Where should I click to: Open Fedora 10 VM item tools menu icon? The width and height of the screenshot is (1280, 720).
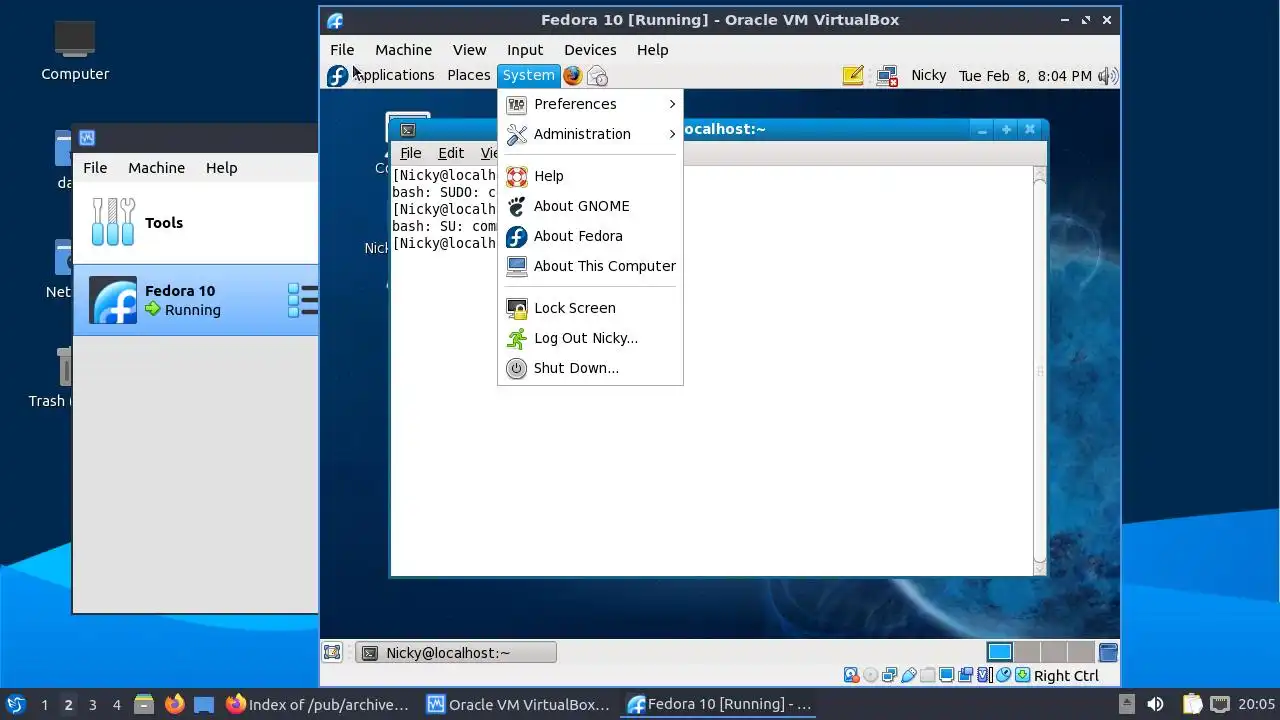303,300
